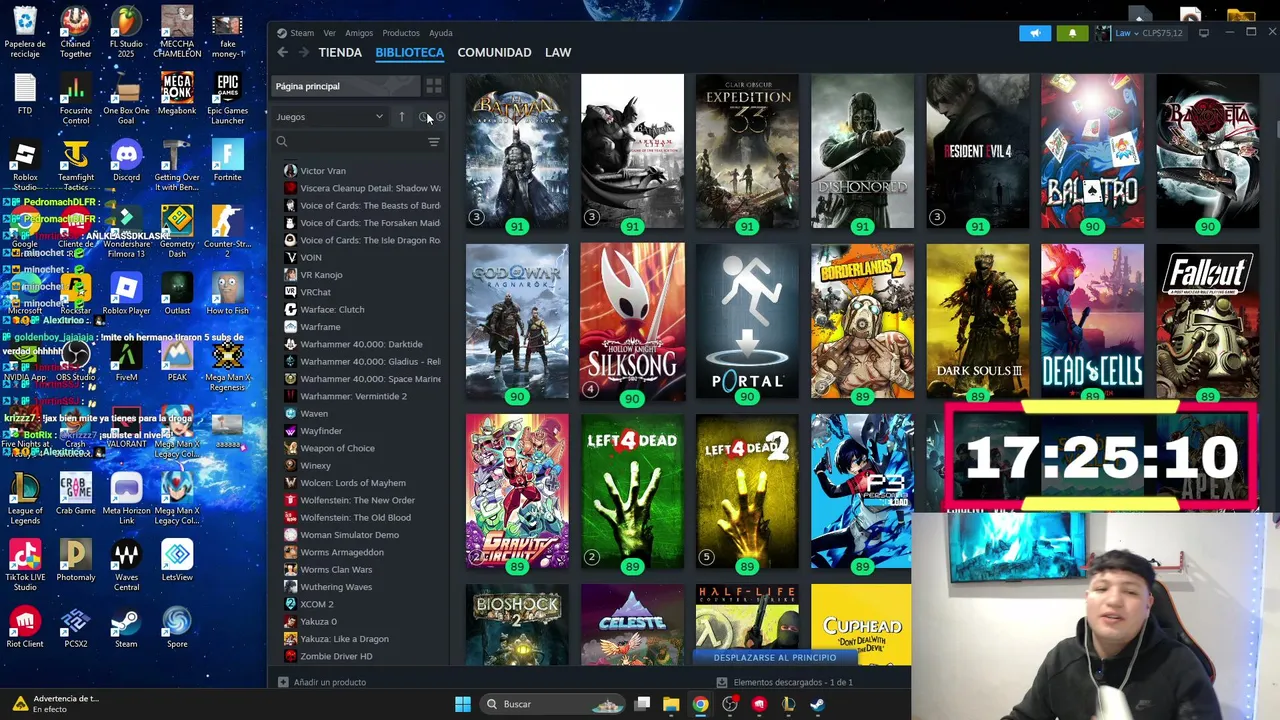Open Papelera de reciclaje on desktop
This screenshot has height=720, width=1280.
[25, 33]
